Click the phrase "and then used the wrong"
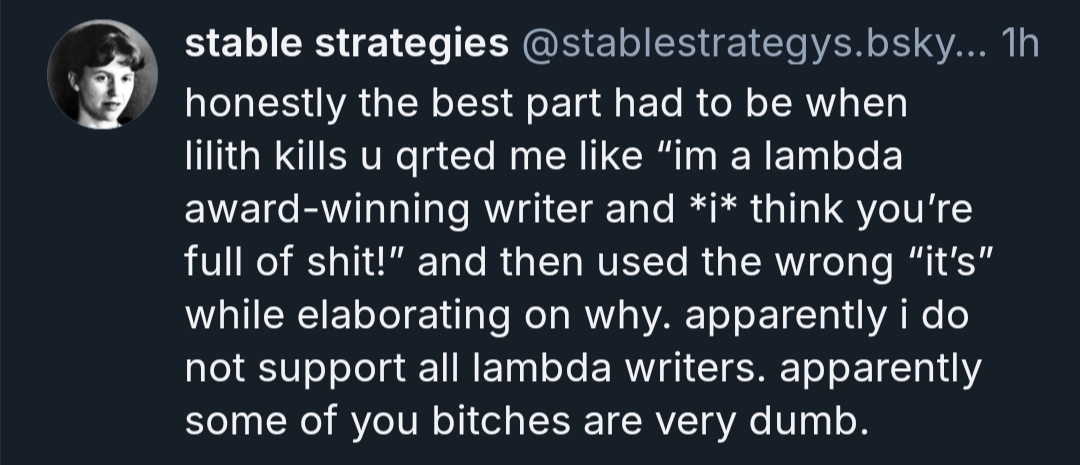Screen dimensions: 1080x465 tap(640, 268)
